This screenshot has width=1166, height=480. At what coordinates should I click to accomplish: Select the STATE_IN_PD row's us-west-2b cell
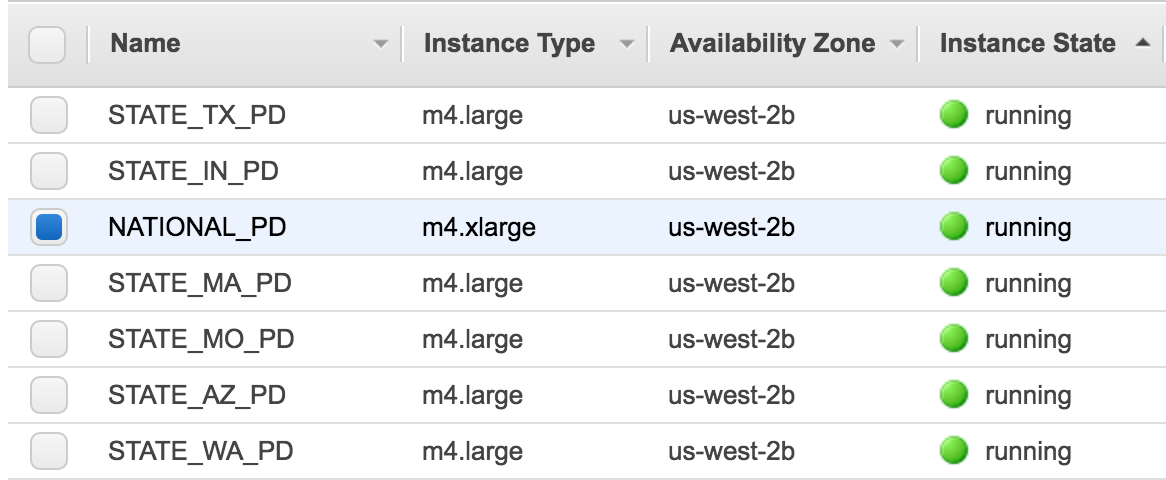(x=731, y=171)
